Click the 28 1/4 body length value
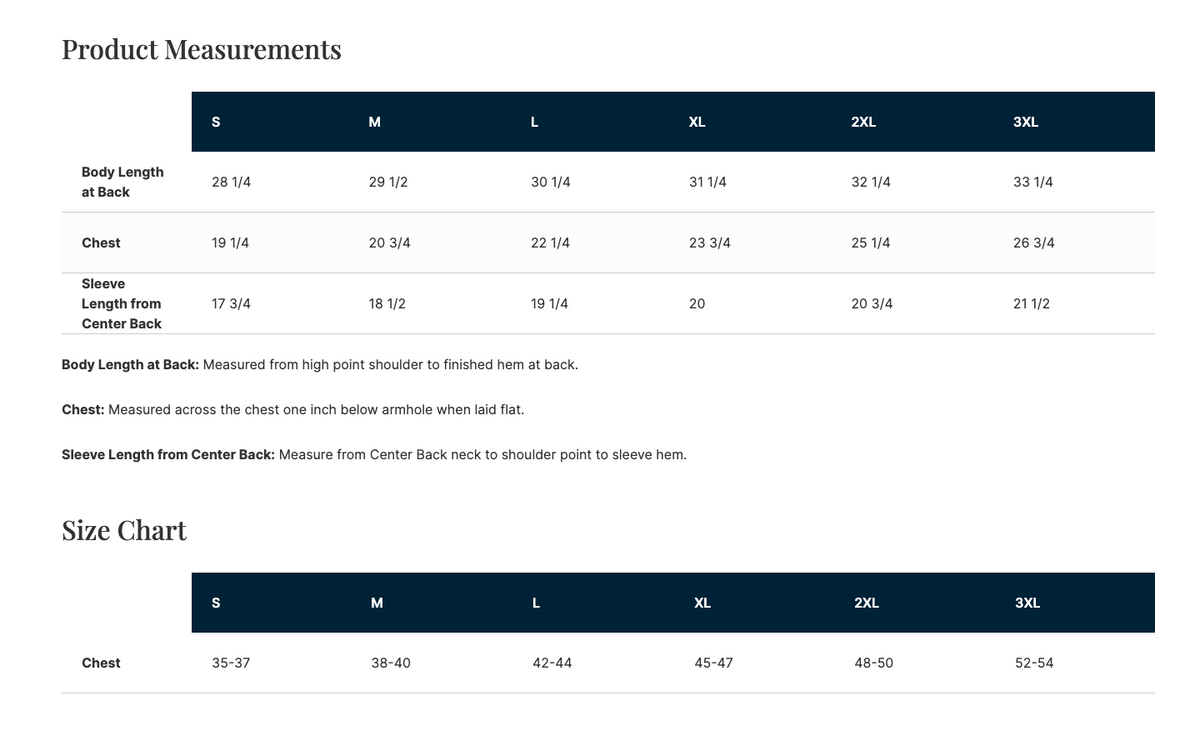Viewport: 1200px width, 731px height. point(231,182)
